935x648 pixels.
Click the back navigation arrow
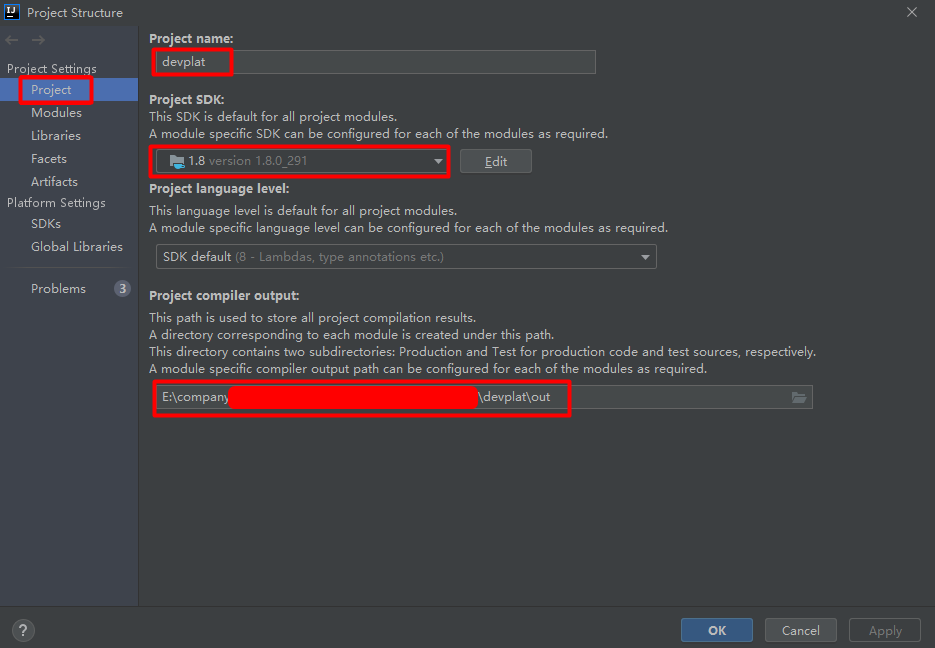click(12, 40)
